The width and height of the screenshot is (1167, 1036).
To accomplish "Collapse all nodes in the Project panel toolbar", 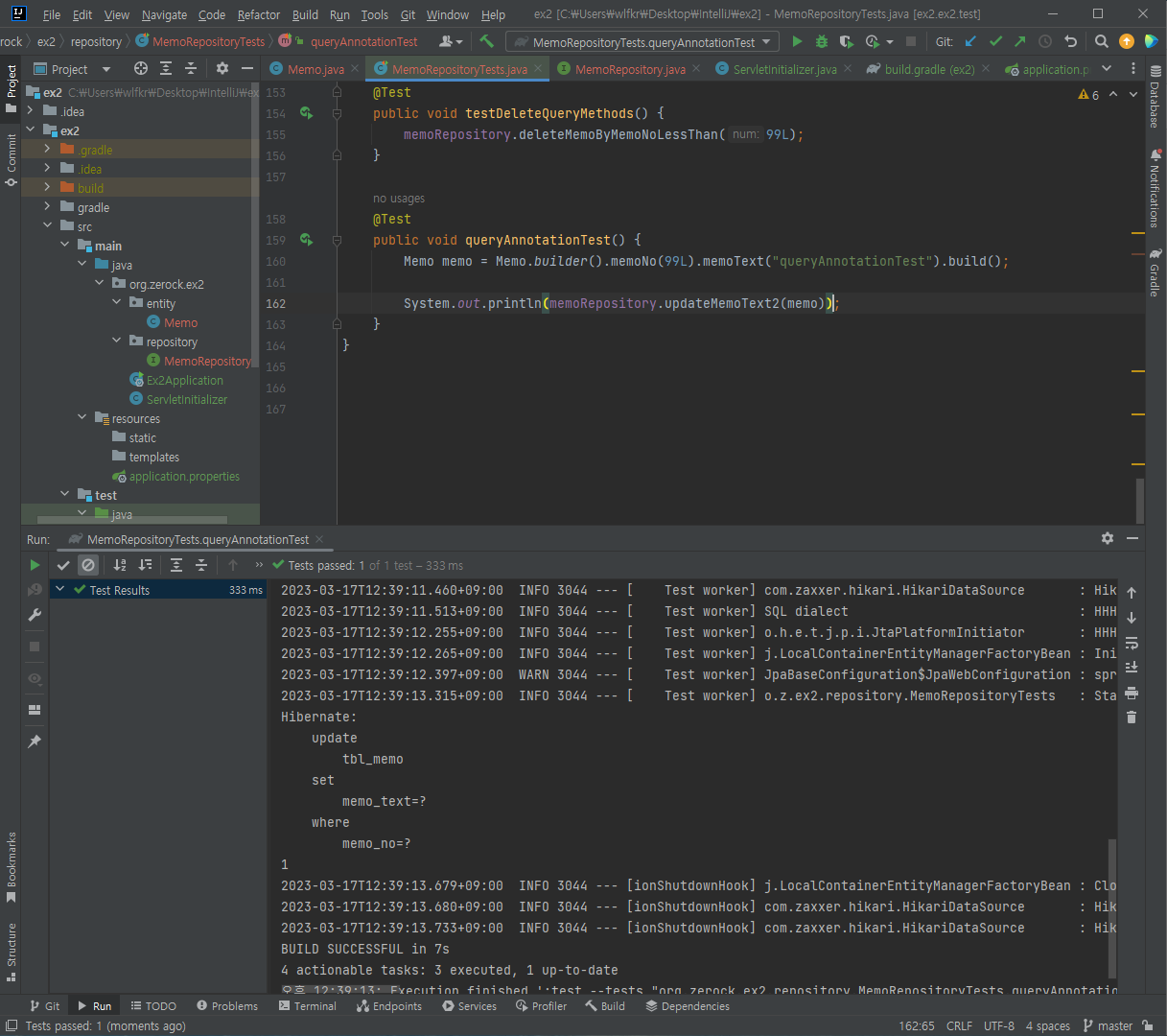I will 191,68.
